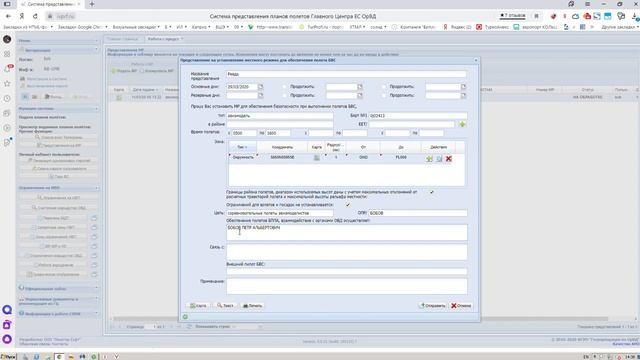Switch to Главная страница tab
The image size is (640, 360).
coord(123,39)
